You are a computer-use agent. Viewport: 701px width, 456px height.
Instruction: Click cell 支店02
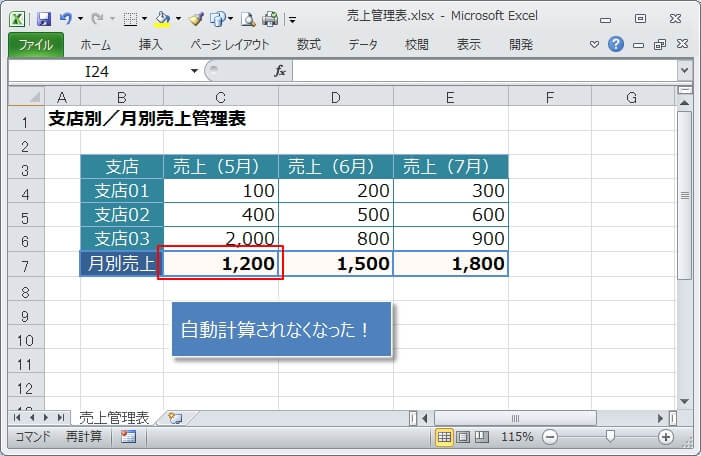122,215
